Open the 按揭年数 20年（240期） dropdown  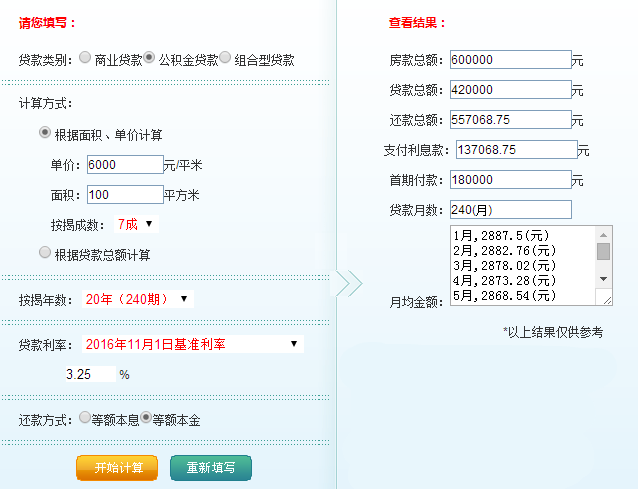coord(138,299)
